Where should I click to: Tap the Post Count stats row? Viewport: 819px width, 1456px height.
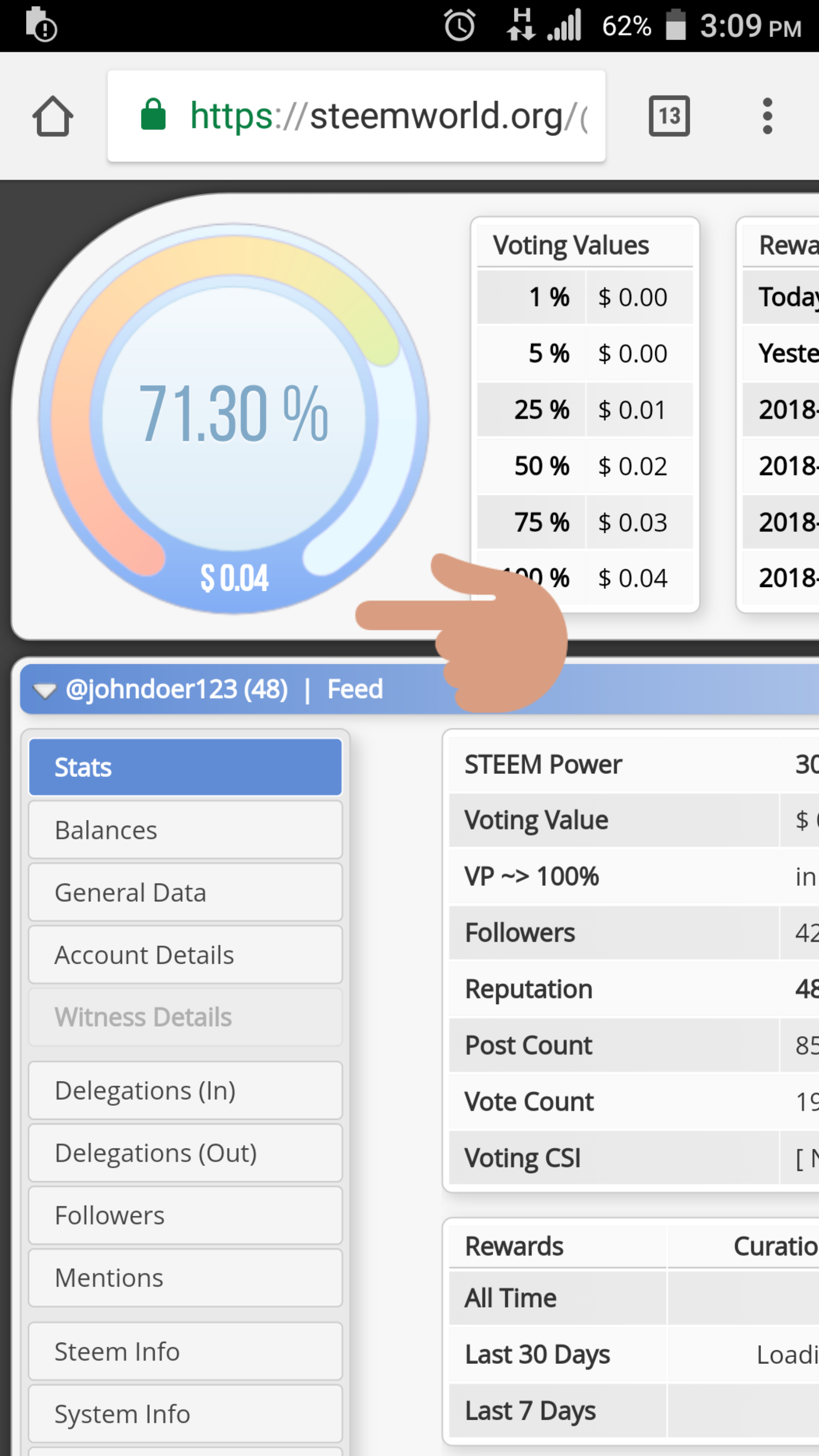[634, 1045]
